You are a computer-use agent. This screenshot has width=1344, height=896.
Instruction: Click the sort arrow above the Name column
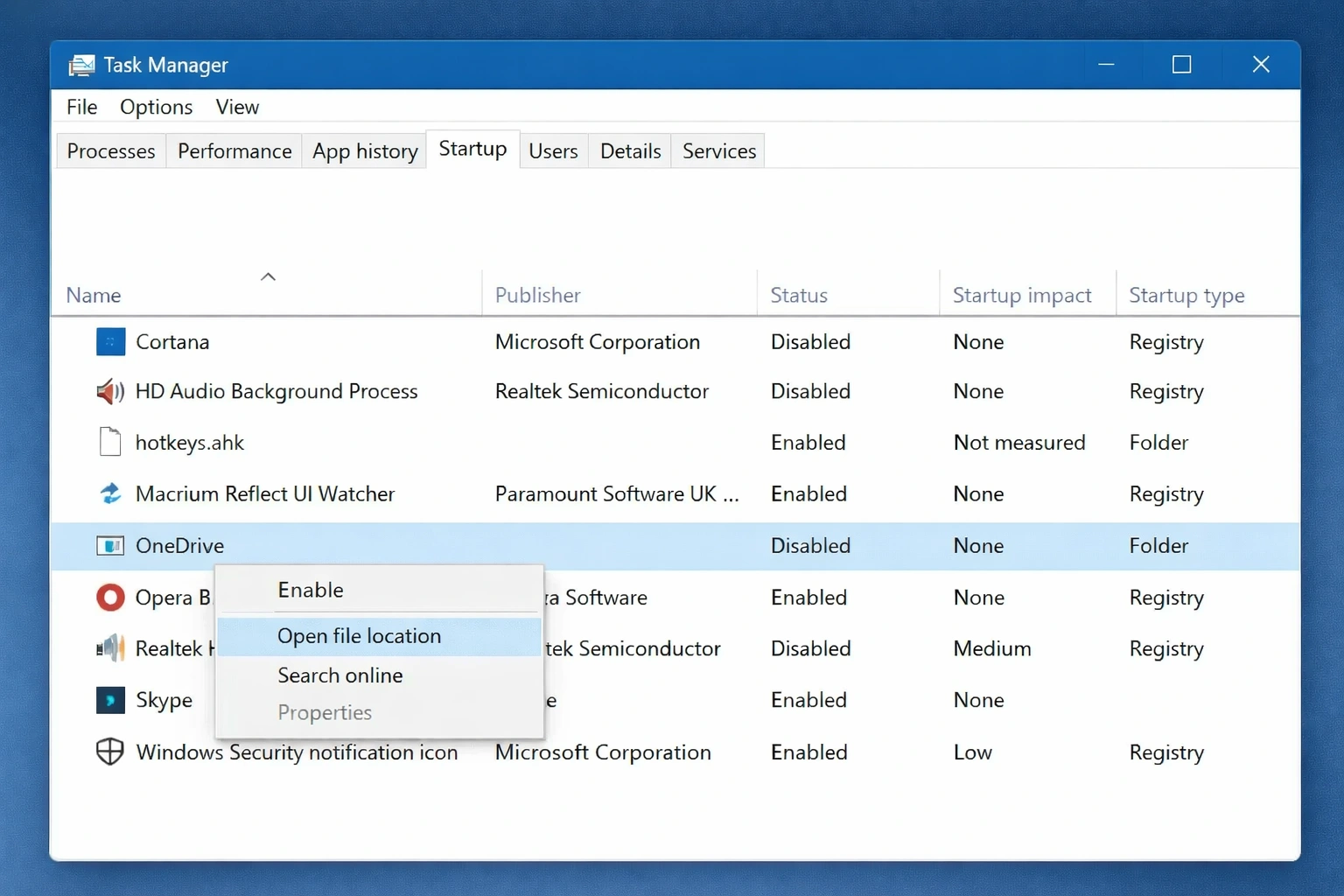[x=269, y=276]
